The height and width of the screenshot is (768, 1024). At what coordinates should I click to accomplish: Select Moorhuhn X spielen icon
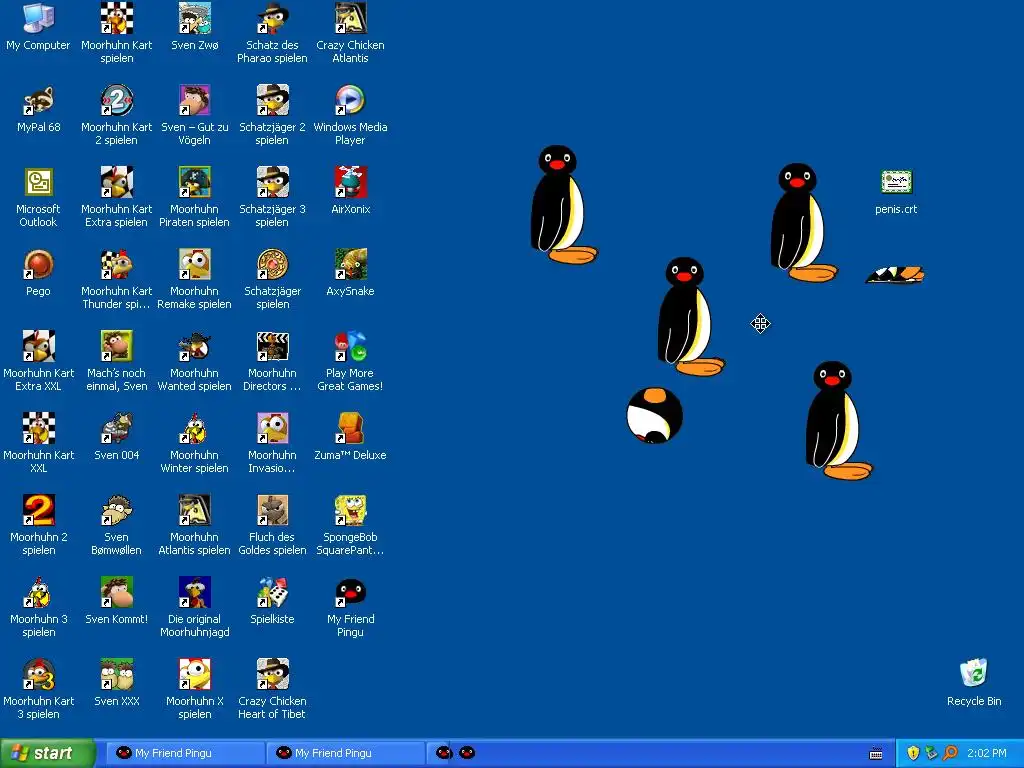pos(195,674)
